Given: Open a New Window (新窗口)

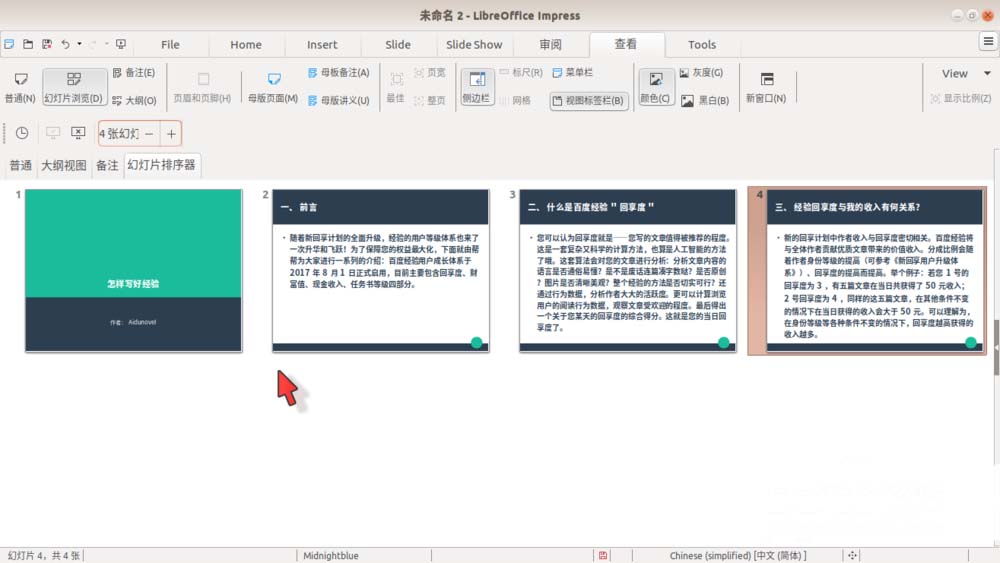Looking at the screenshot, I should click(765, 86).
